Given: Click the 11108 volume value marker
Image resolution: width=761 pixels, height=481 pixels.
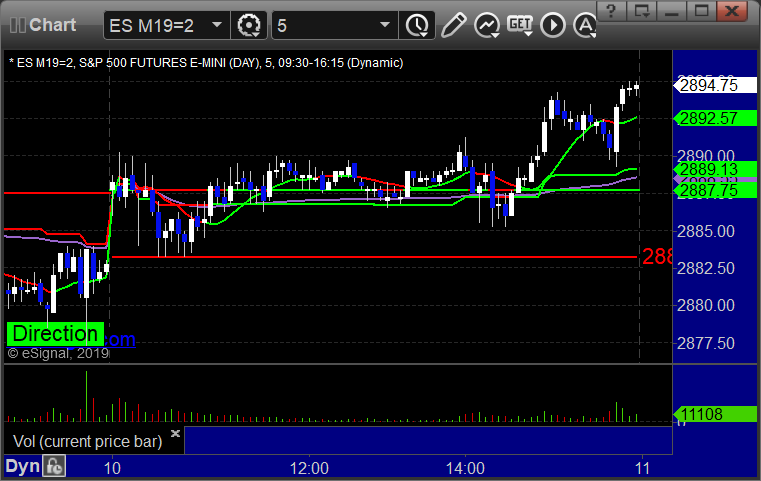Looking at the screenshot, I should coord(715,414).
